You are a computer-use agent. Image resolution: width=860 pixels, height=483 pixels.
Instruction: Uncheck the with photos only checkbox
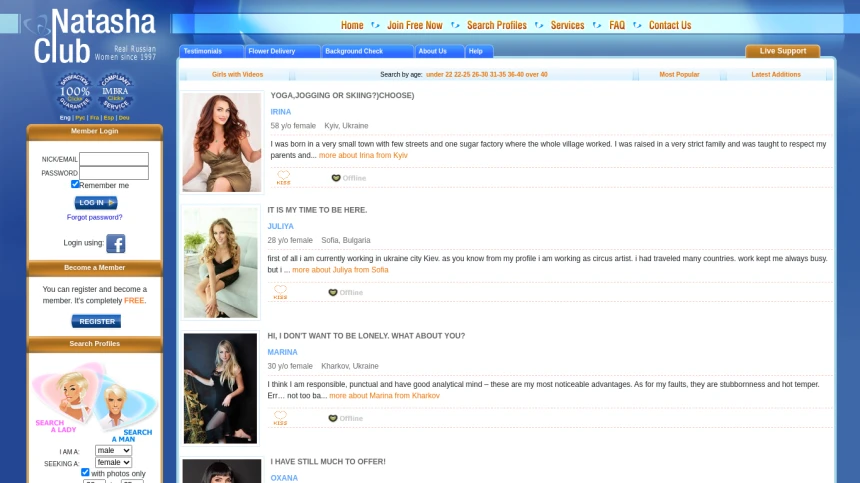pos(85,473)
